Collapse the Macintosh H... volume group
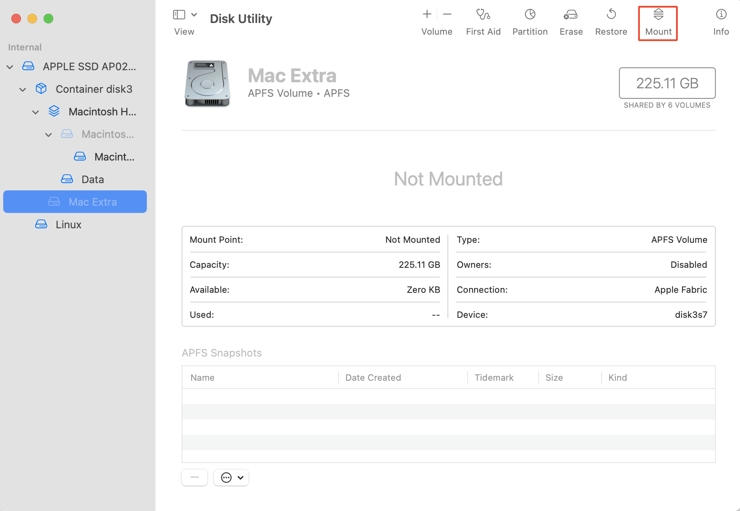This screenshot has height=511, width=740. (x=35, y=112)
